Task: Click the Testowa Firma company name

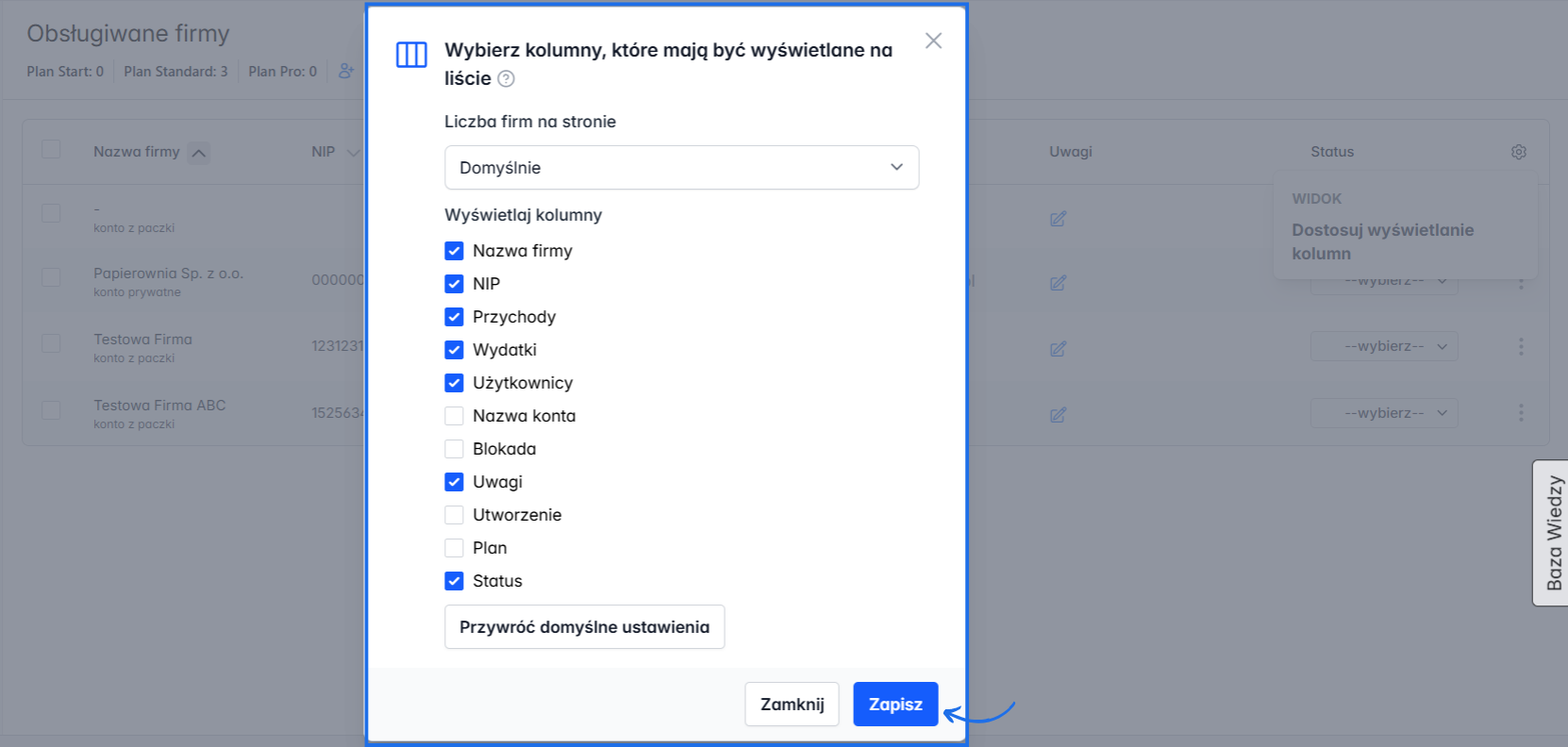Action: tap(142, 340)
